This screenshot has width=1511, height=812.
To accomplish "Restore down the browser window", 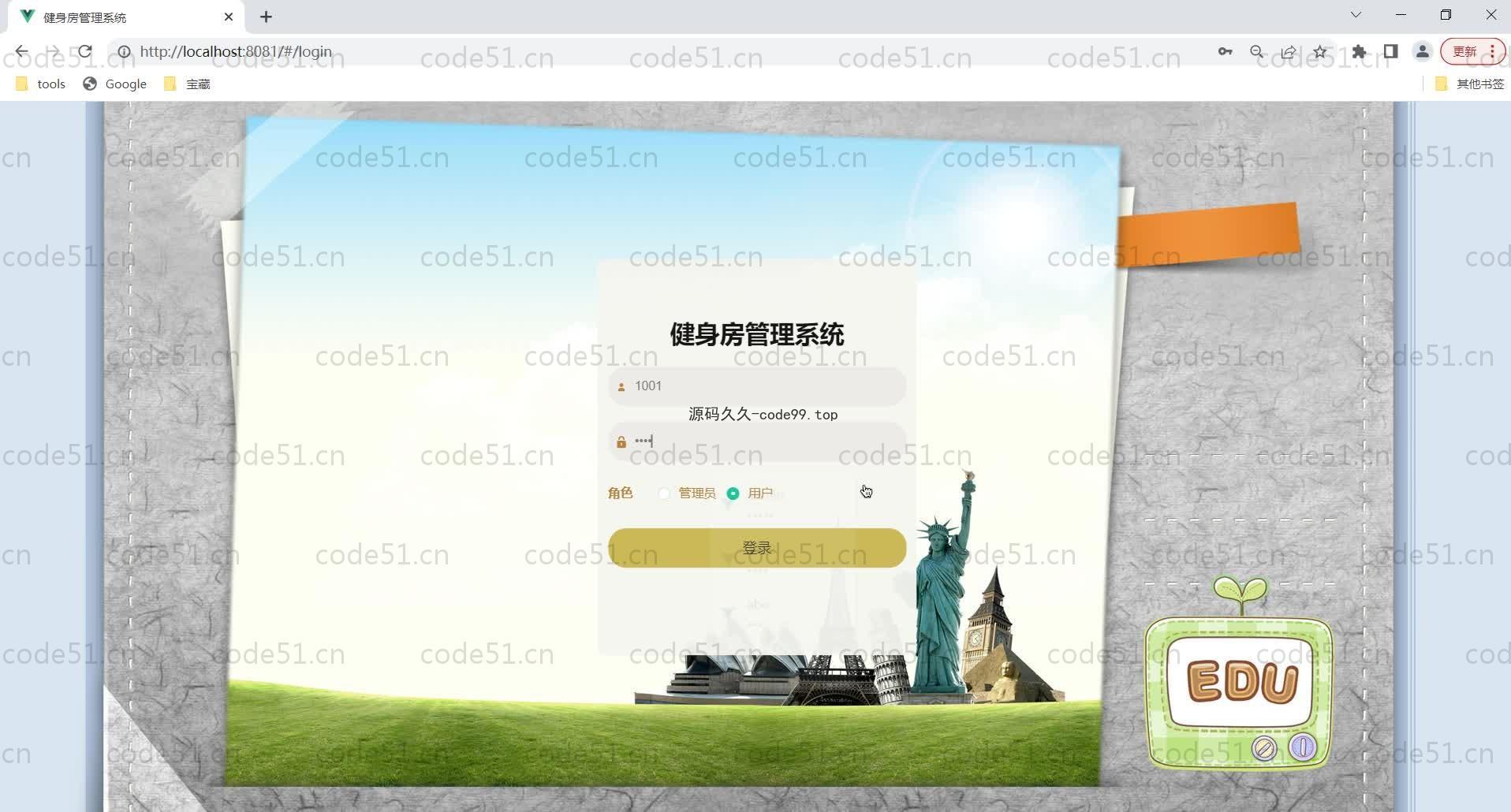I will click(x=1446, y=15).
